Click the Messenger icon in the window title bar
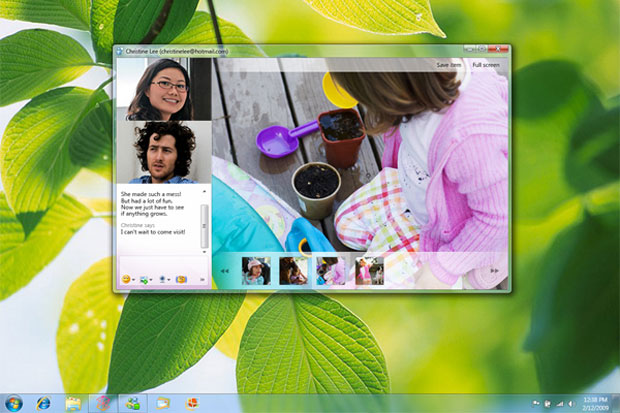620x413 pixels. pos(119,51)
